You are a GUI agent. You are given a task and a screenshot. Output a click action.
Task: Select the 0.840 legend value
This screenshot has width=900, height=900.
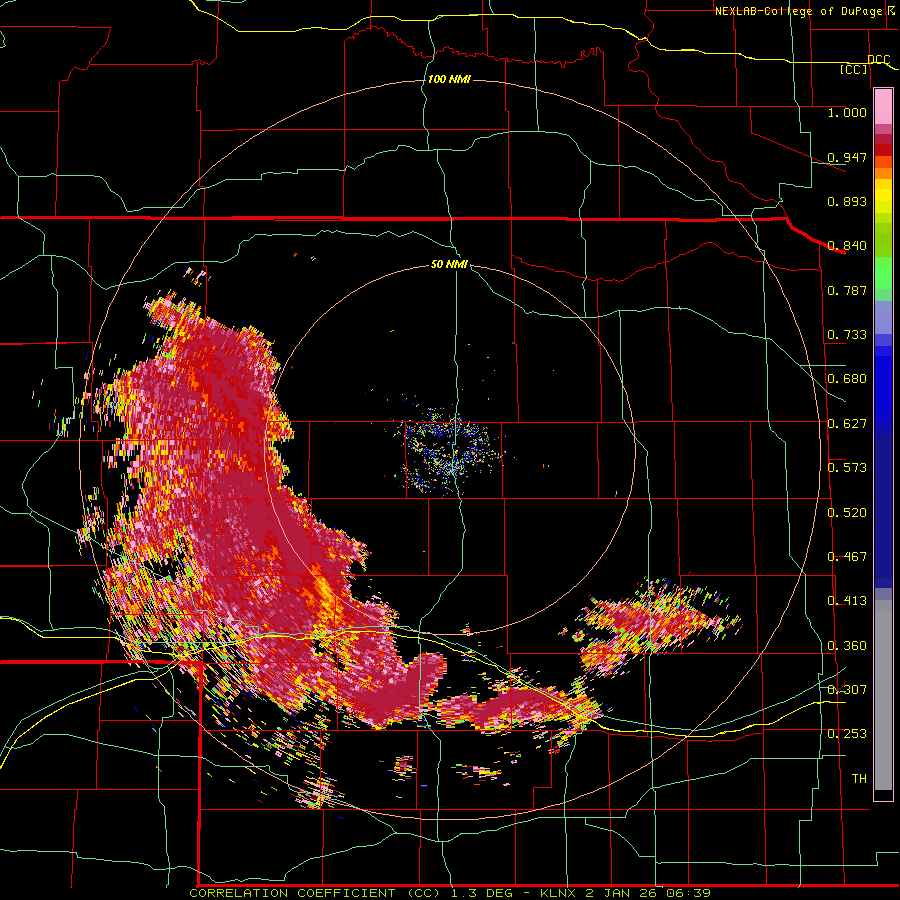(x=847, y=246)
